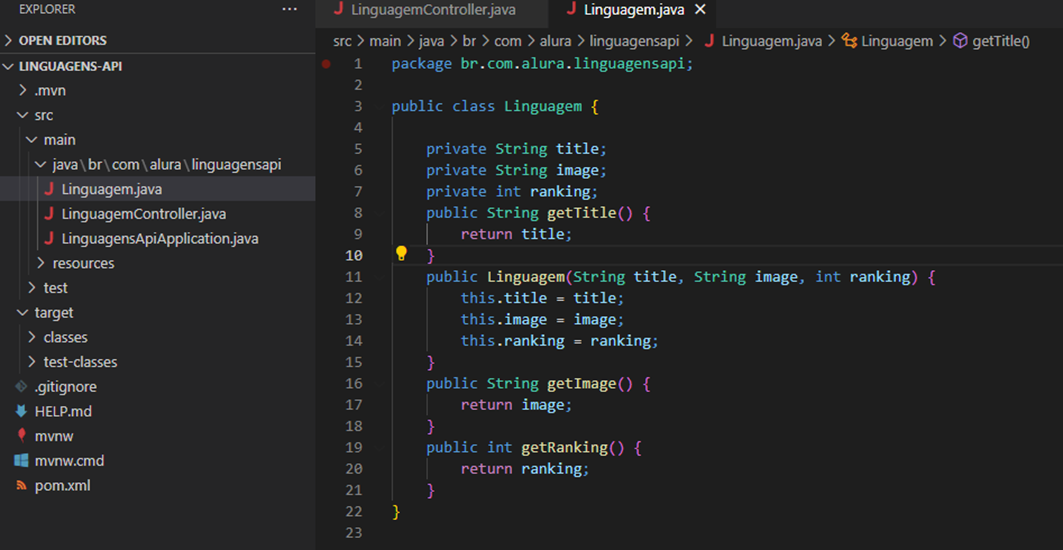Screen dimensions: 1063x550
Task: Click 'this.ranking = ranking;' on line 14
Action: [x=560, y=340]
